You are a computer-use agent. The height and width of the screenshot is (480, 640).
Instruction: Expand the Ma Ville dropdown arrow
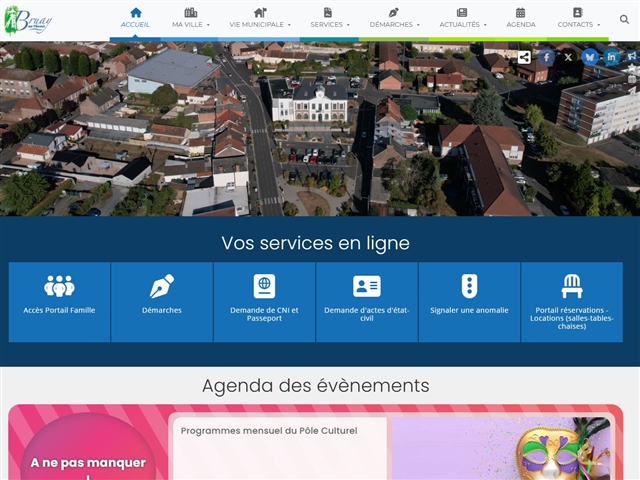coord(208,25)
